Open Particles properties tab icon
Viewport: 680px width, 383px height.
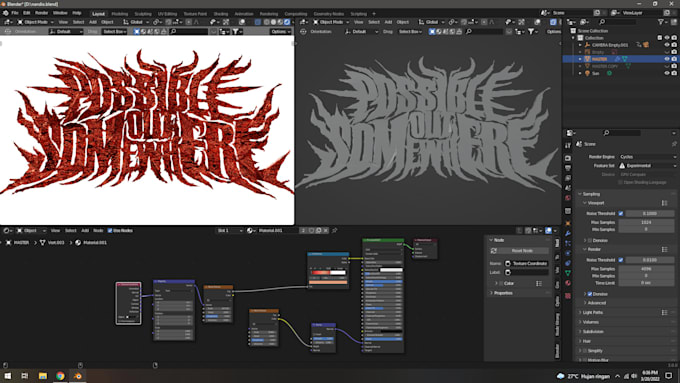pos(568,243)
